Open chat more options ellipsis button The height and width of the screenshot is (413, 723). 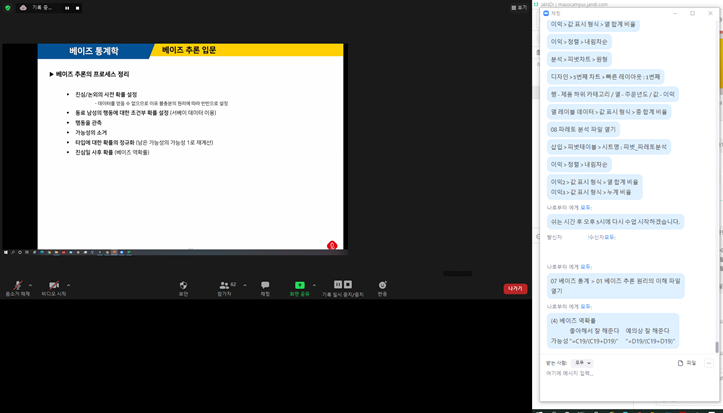coord(709,363)
